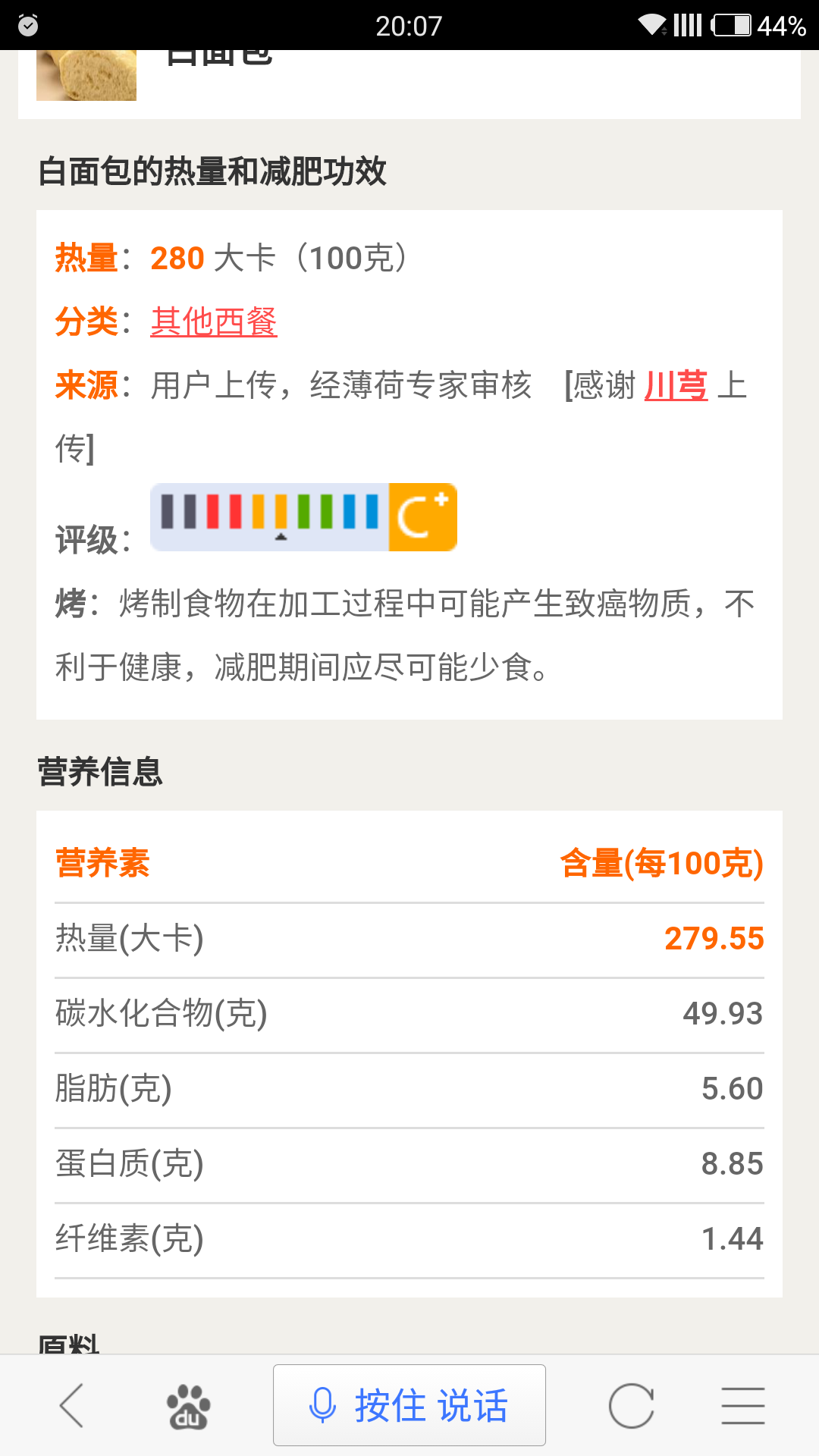Select the 纤维素(克) nutrition row
Viewport: 819px width, 1456px height.
[x=409, y=1239]
